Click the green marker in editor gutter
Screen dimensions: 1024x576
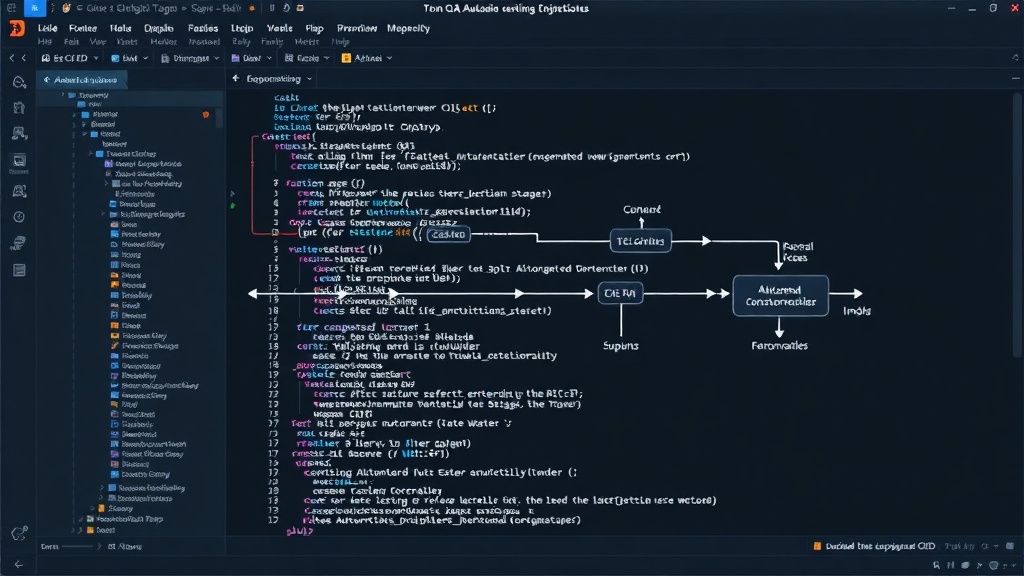233,206
